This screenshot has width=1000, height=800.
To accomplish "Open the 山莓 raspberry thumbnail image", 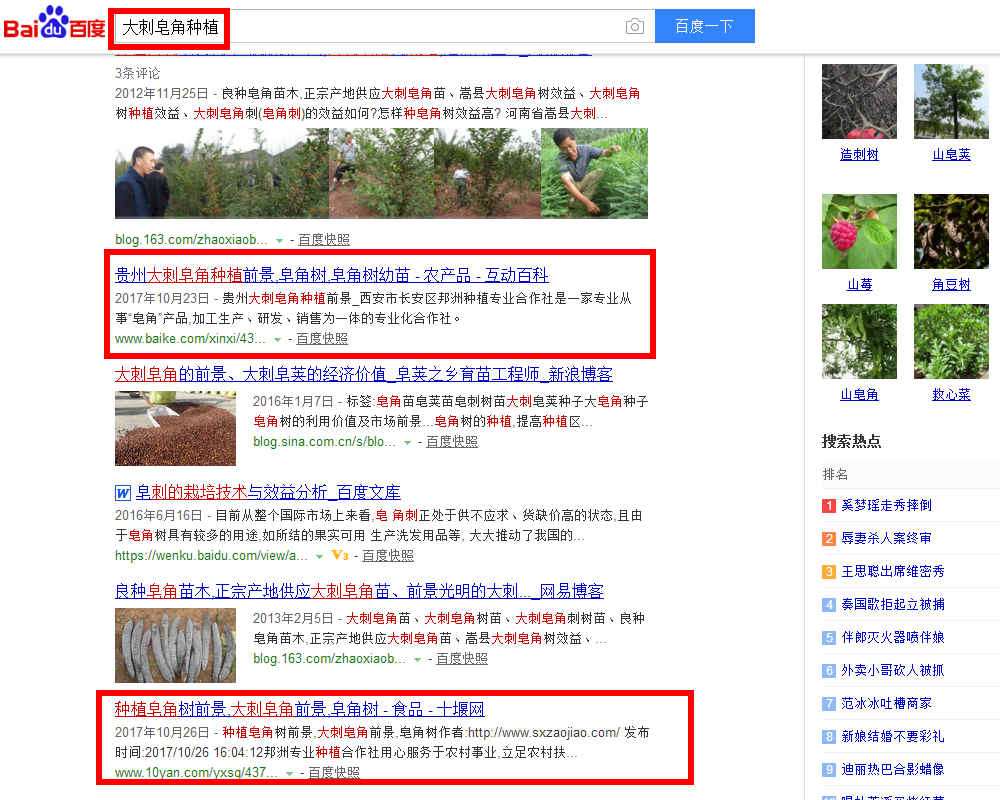I will coord(859,232).
